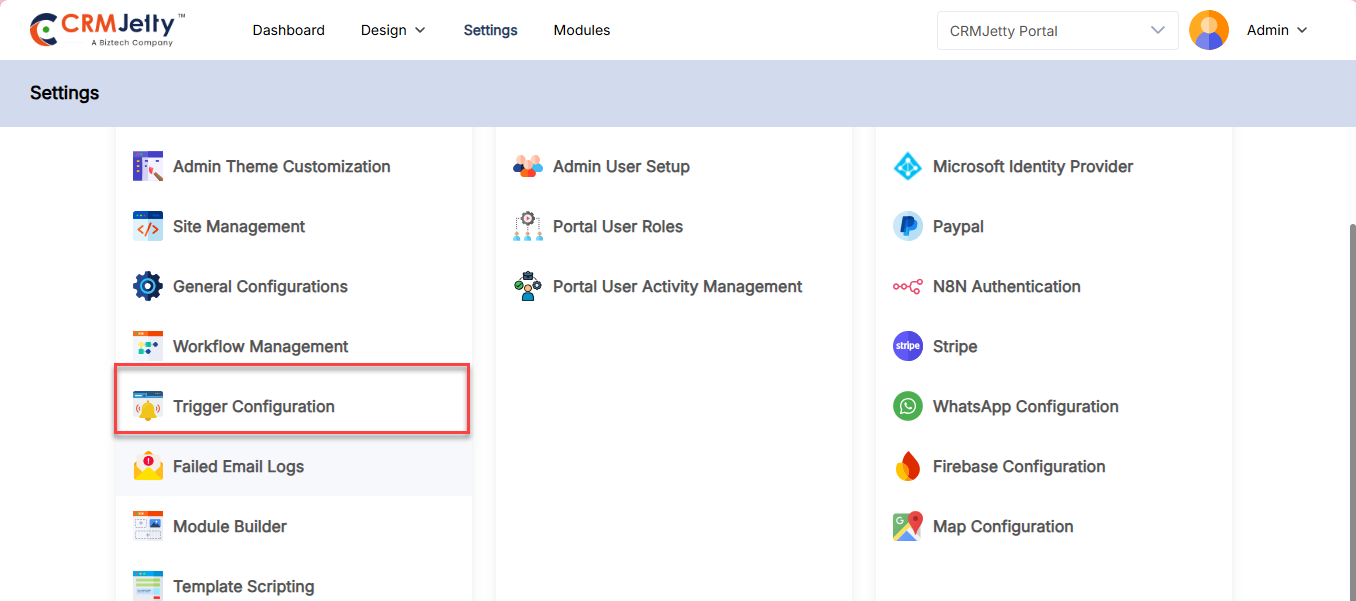Screen dimensions: 1356x601
Task: Click the N8N Authentication icon
Action: (907, 287)
